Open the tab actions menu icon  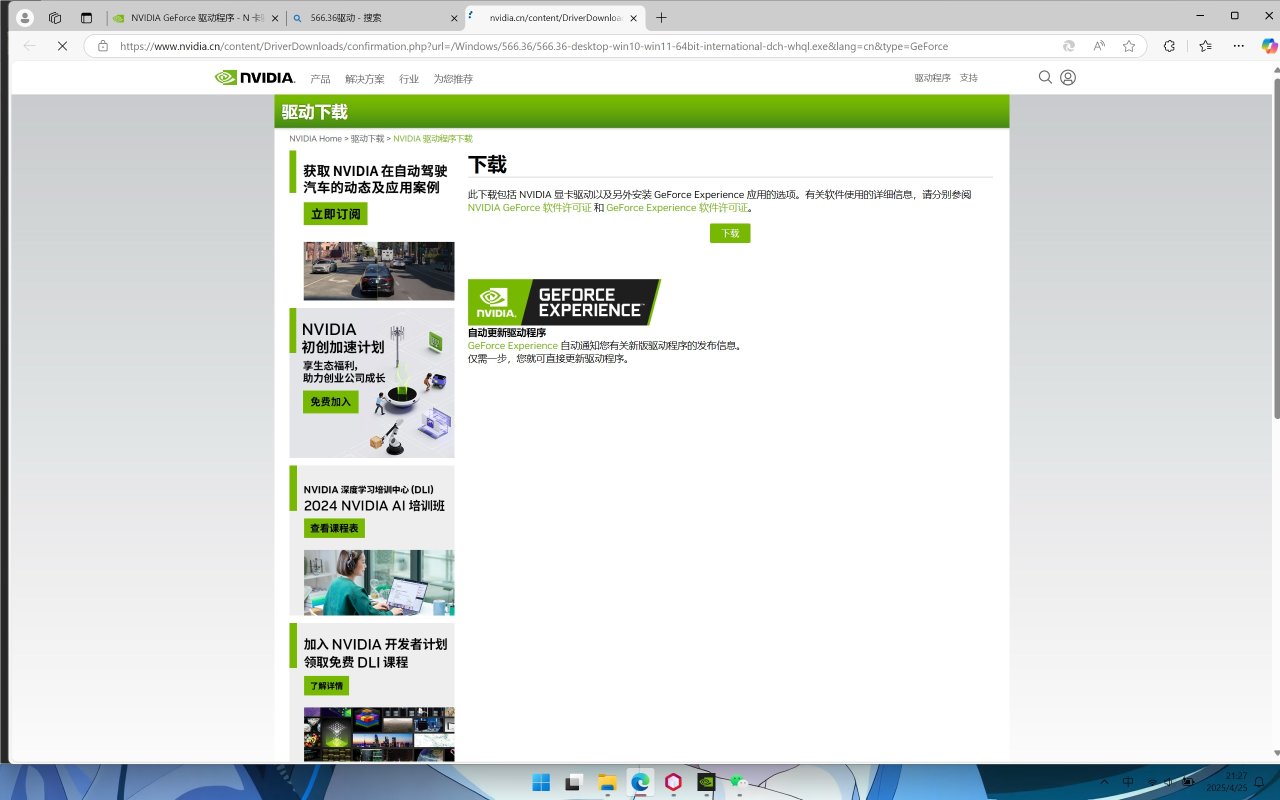click(86, 18)
